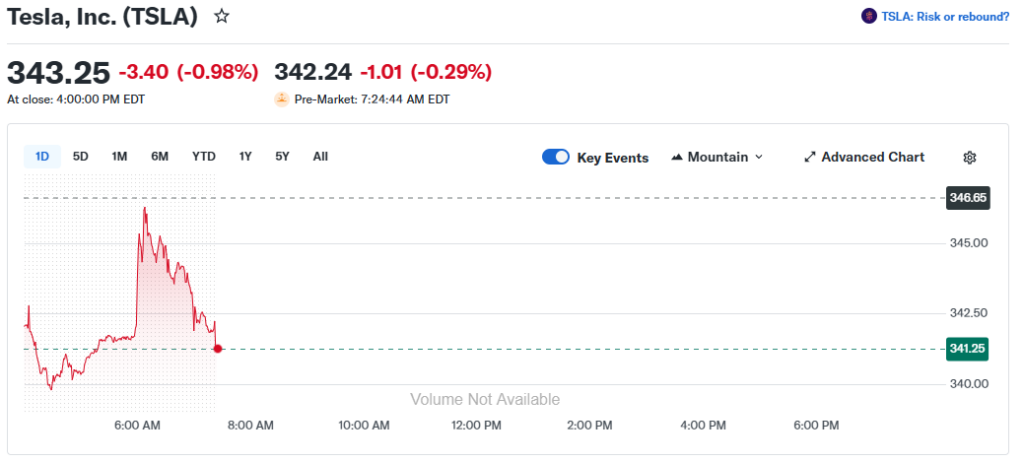The image size is (1024, 462).
Task: Select the 1D time range tab
Action: [x=42, y=156]
